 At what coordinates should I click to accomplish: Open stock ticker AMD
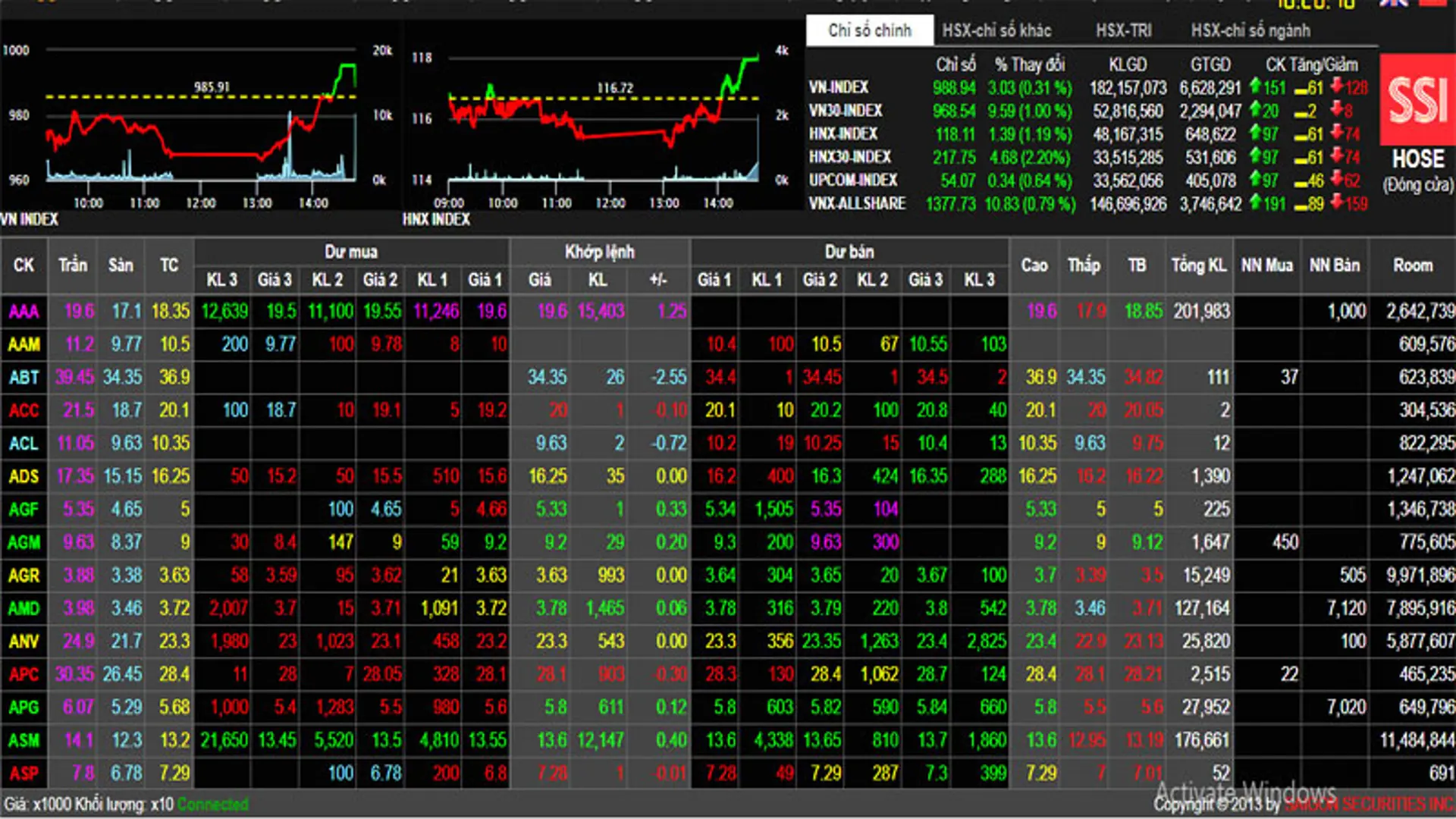click(x=24, y=609)
